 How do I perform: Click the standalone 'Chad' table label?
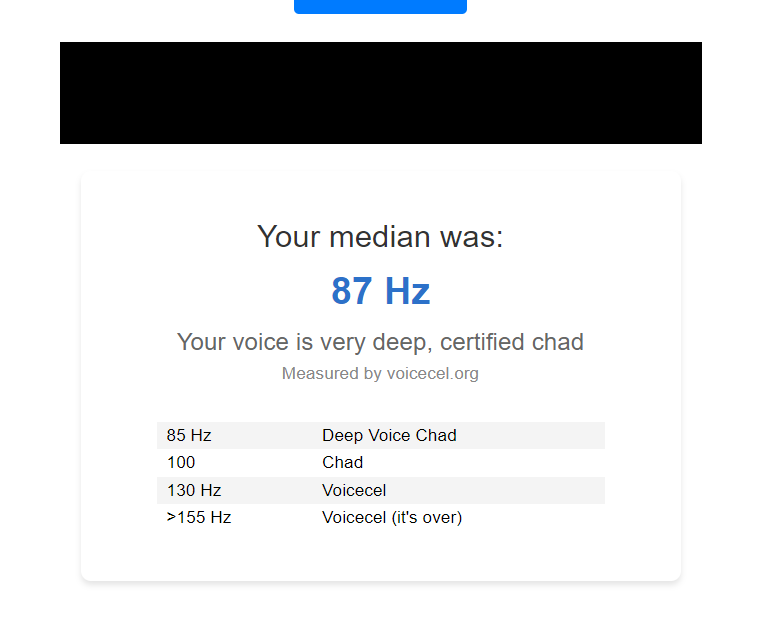click(x=343, y=463)
